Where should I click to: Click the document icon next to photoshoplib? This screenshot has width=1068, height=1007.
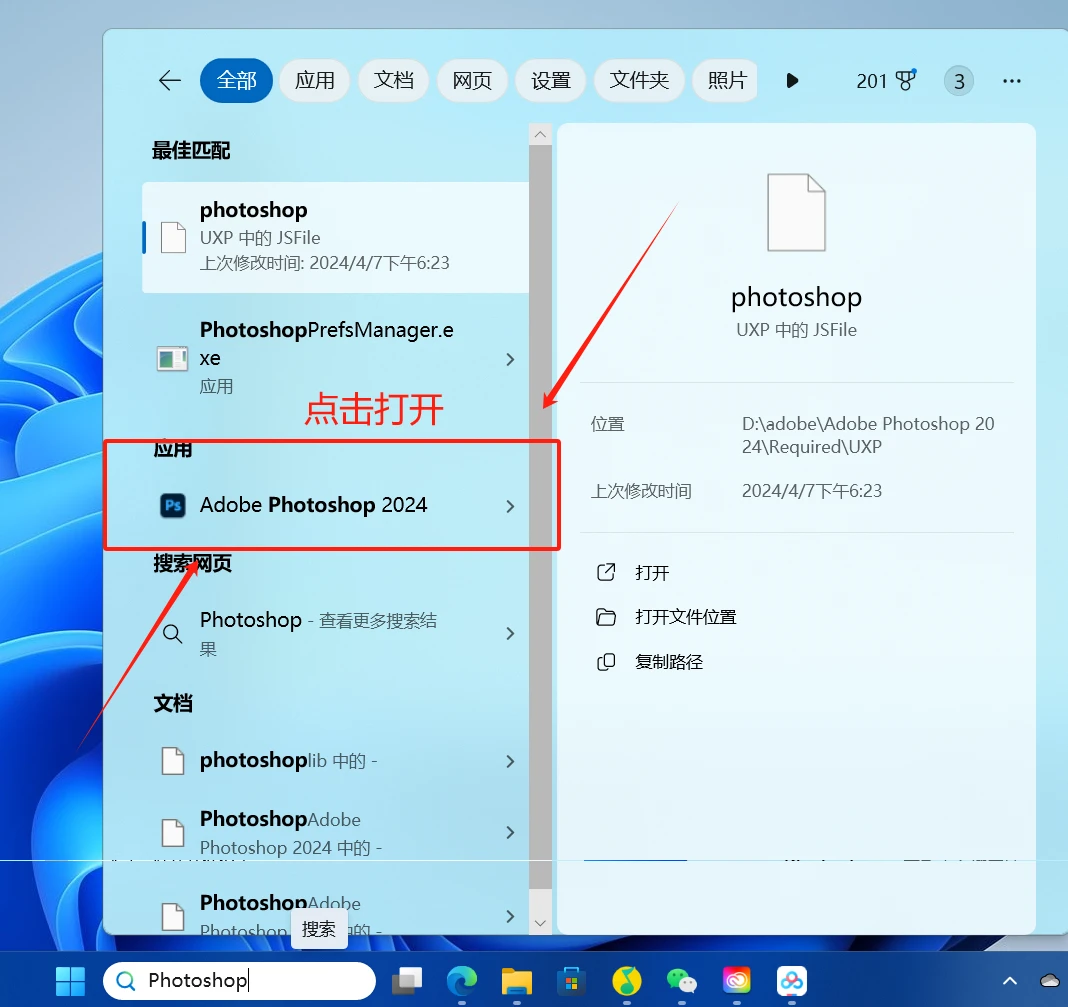click(x=173, y=761)
